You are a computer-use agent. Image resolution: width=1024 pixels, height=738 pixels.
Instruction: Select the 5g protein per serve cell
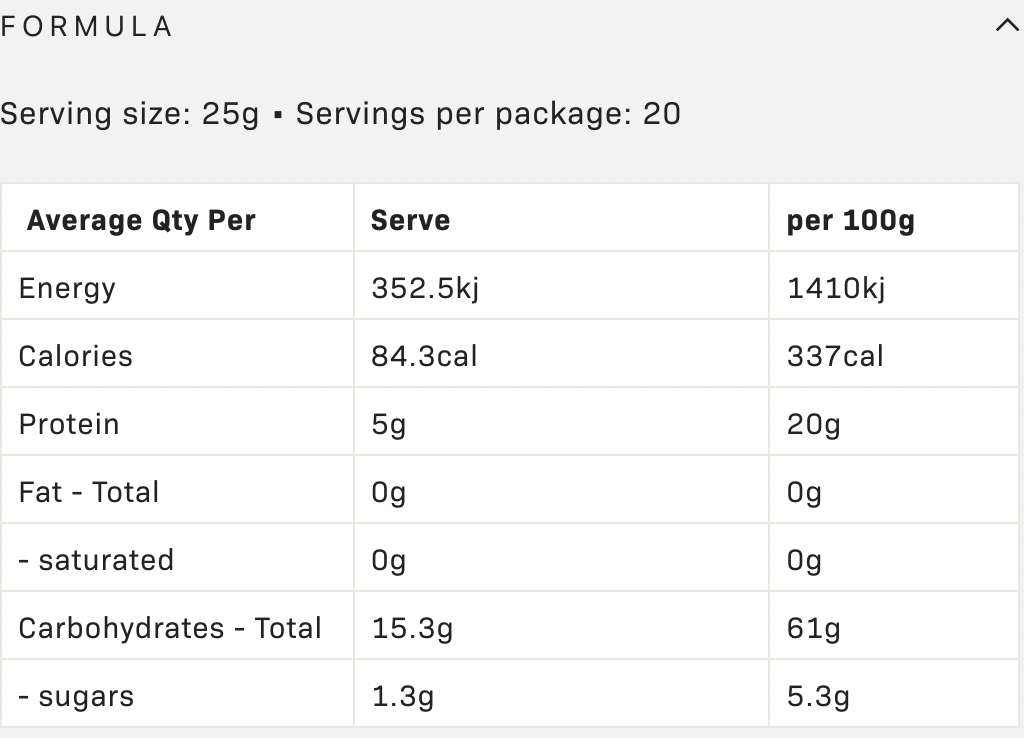388,424
